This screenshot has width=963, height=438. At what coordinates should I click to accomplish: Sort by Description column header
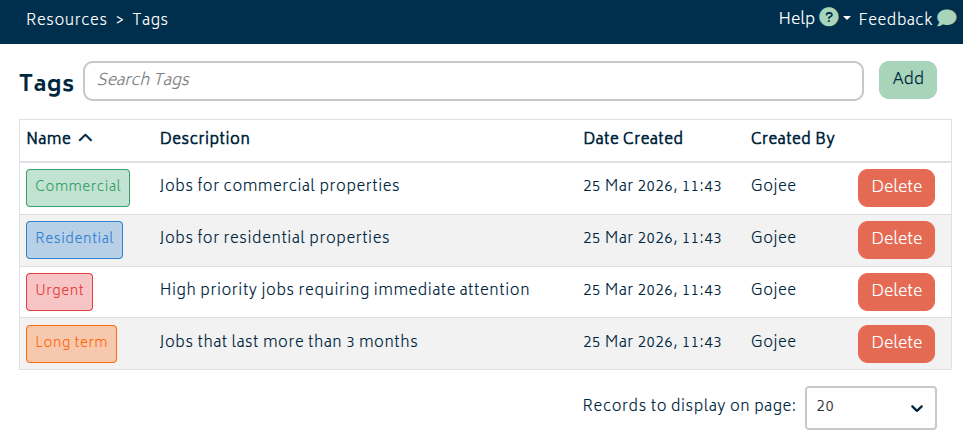pos(205,138)
